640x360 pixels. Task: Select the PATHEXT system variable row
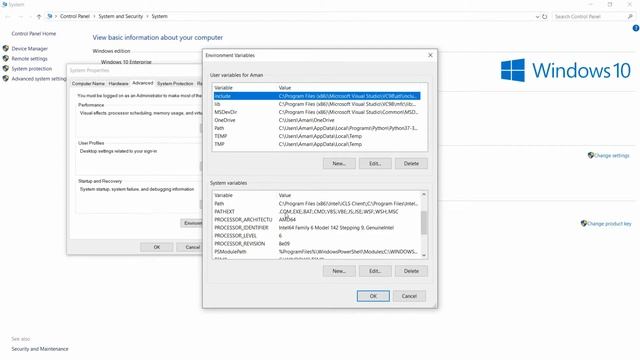click(x=317, y=211)
